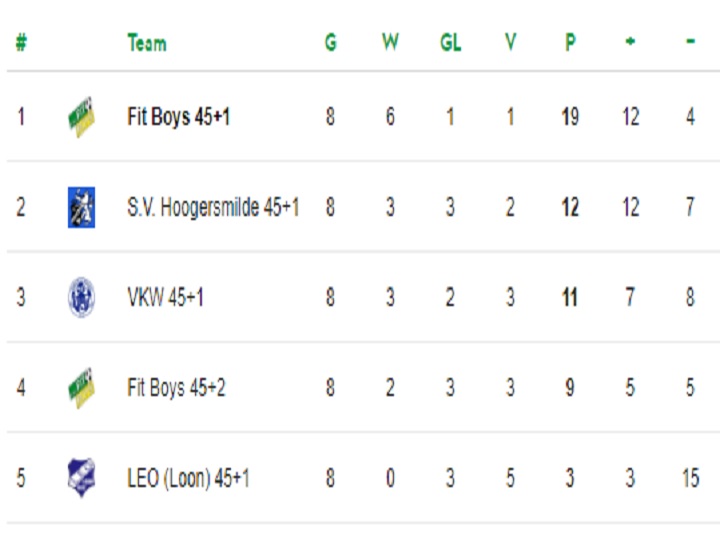This screenshot has width=720, height=540.
Task: Click the LEO (Loon) shield logo
Action: pyautogui.click(x=81, y=478)
